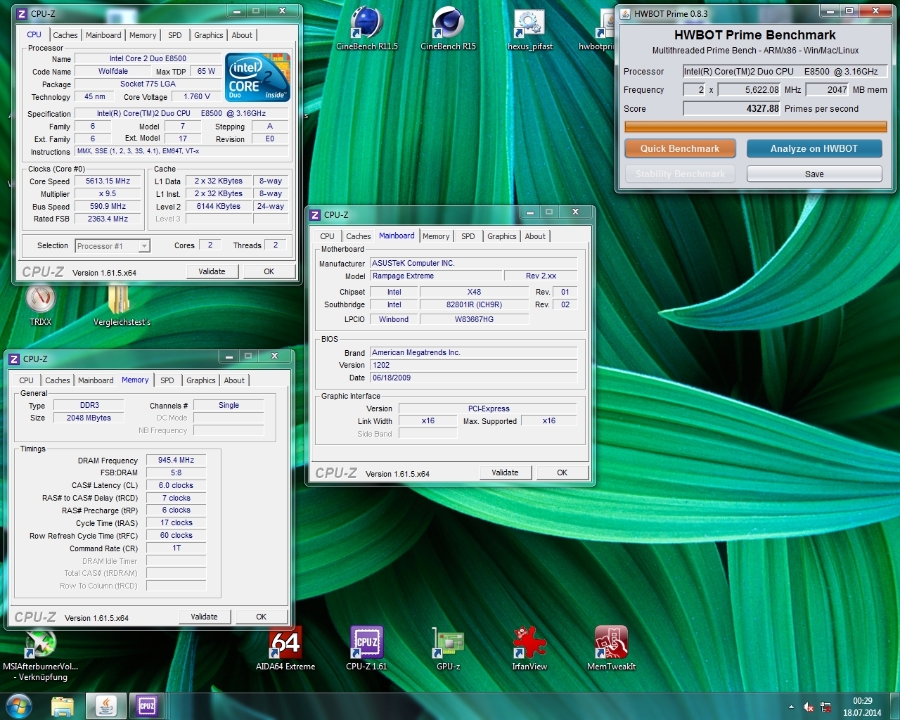Click HWBOT Processor name field

point(785,71)
